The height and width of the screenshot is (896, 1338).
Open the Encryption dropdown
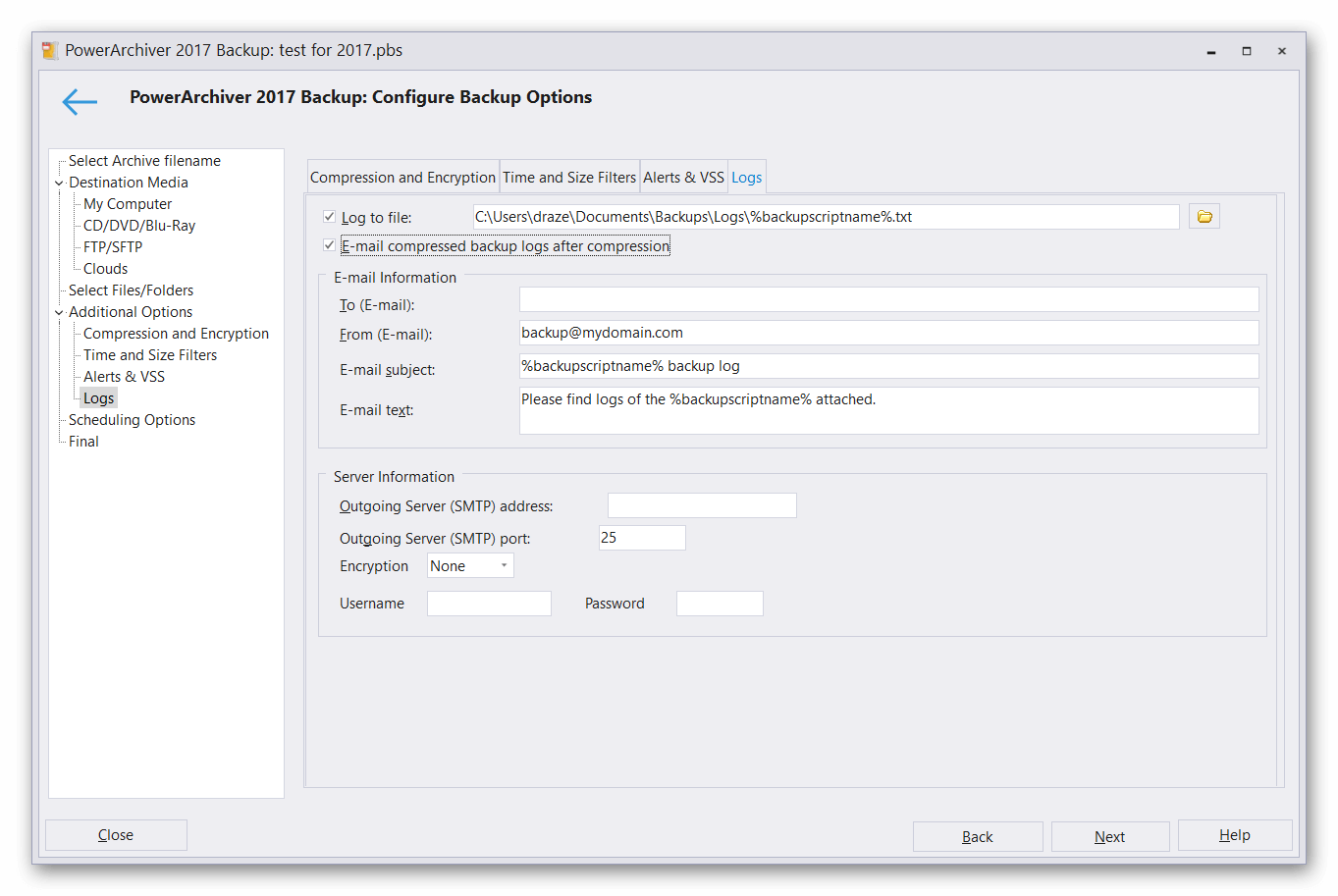pos(470,566)
